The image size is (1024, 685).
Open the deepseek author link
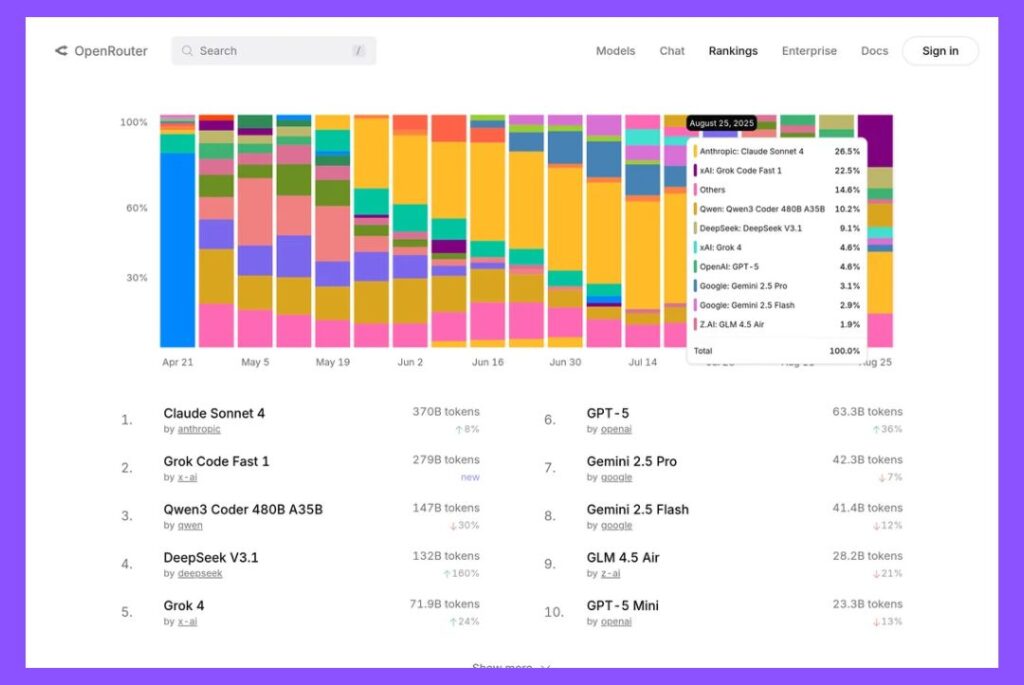point(200,573)
